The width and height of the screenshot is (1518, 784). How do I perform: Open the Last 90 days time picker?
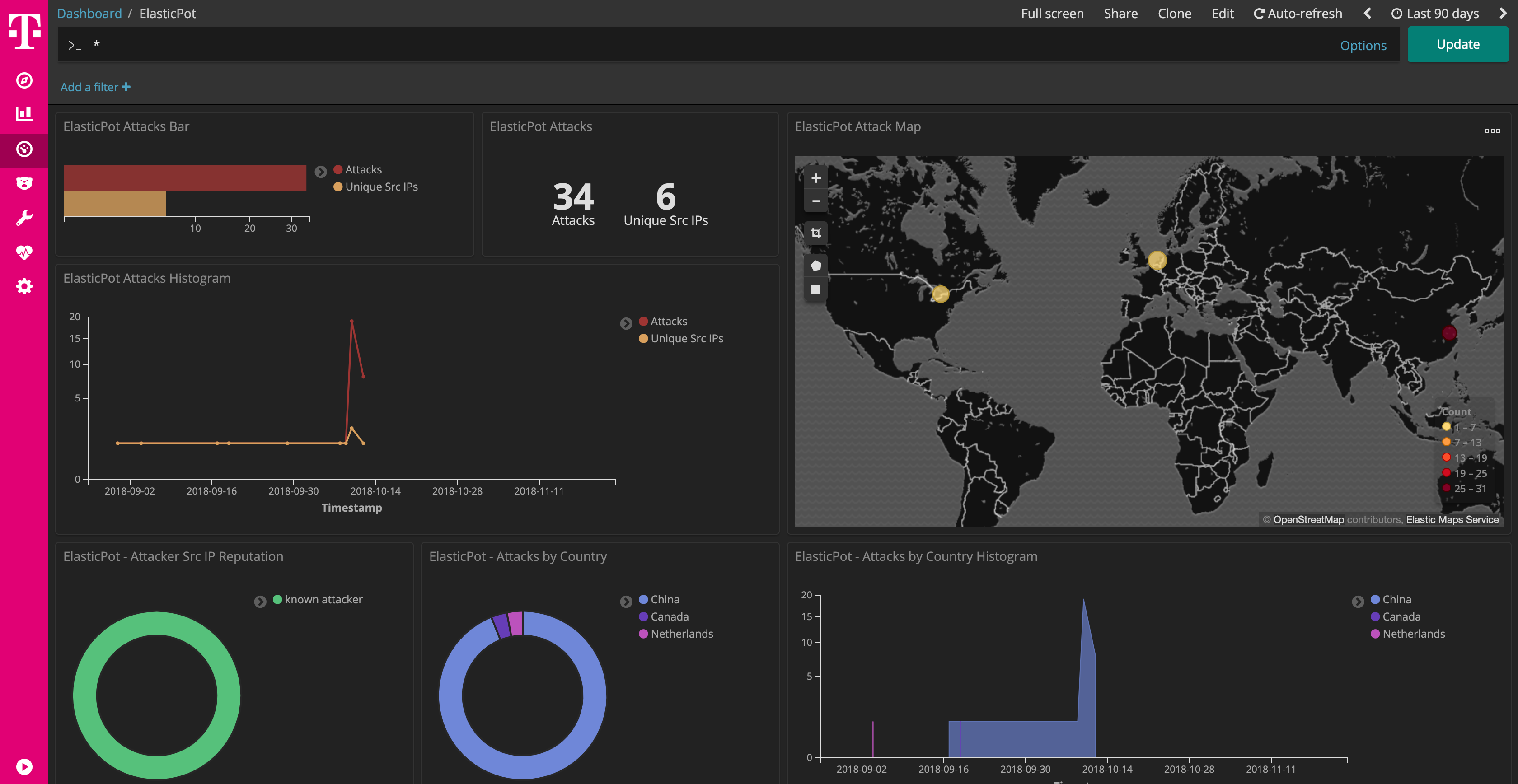[1435, 13]
